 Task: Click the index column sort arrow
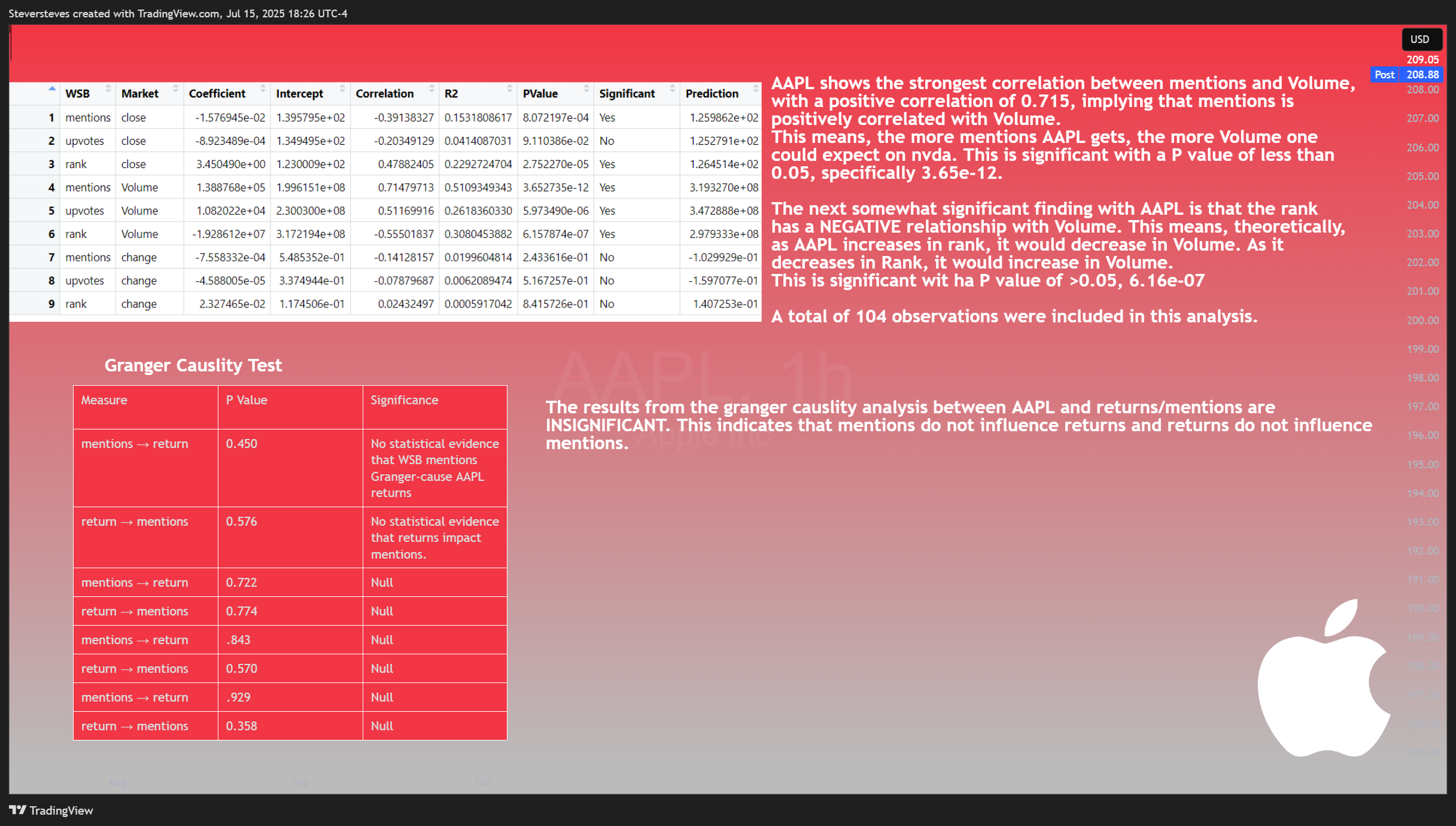tap(52, 89)
